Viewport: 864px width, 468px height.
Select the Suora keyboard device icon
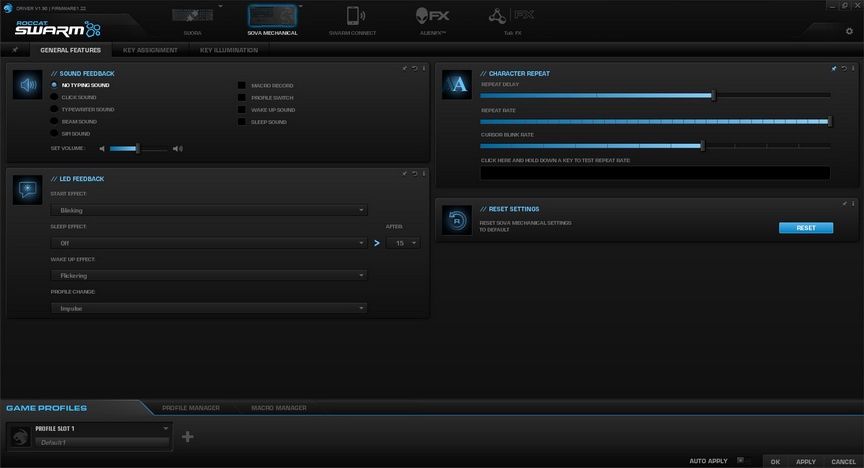click(192, 16)
